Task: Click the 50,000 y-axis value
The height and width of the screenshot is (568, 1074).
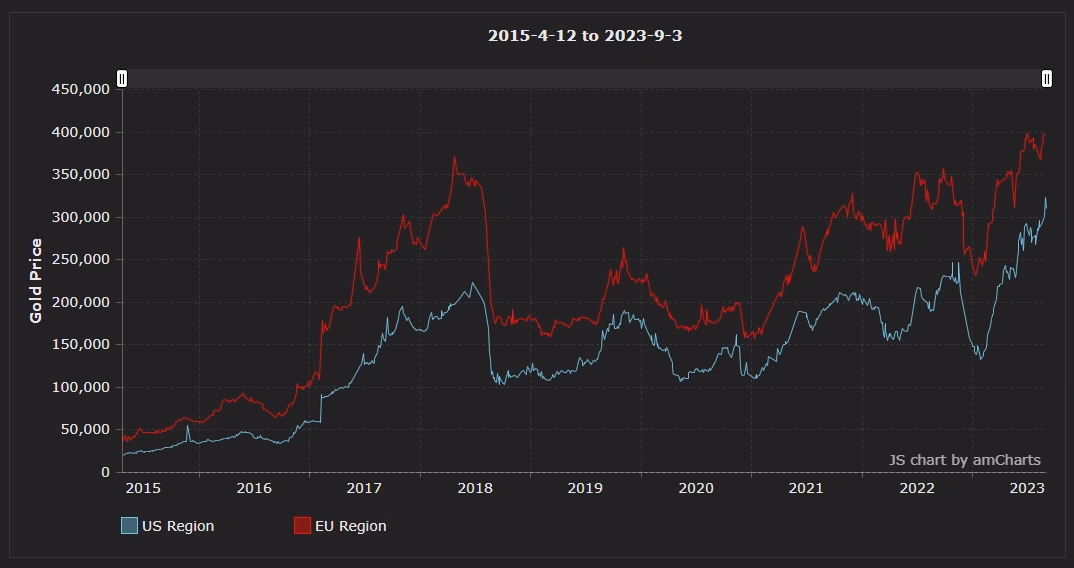Action: [x=86, y=429]
